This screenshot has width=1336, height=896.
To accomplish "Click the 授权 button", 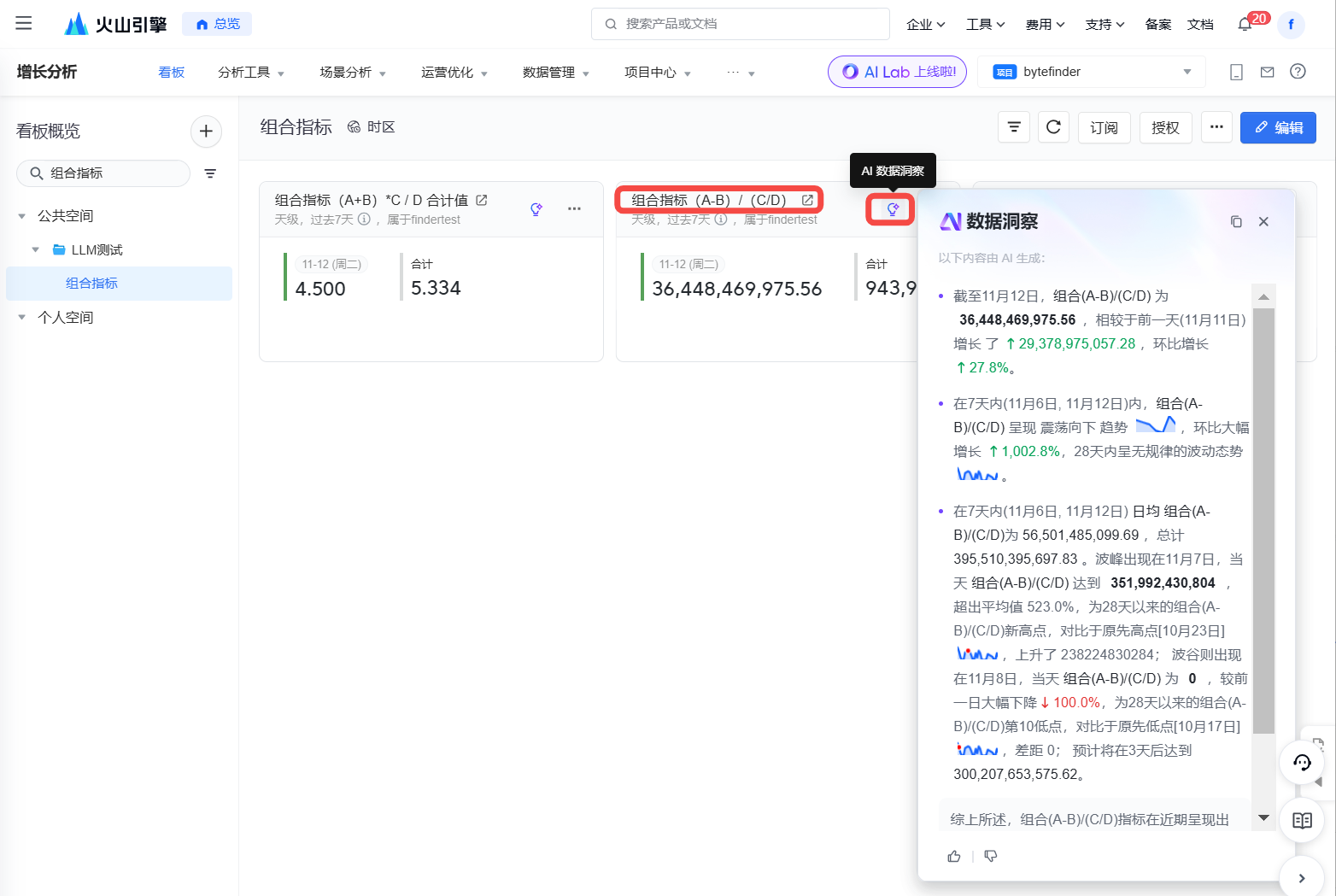I will (1165, 127).
